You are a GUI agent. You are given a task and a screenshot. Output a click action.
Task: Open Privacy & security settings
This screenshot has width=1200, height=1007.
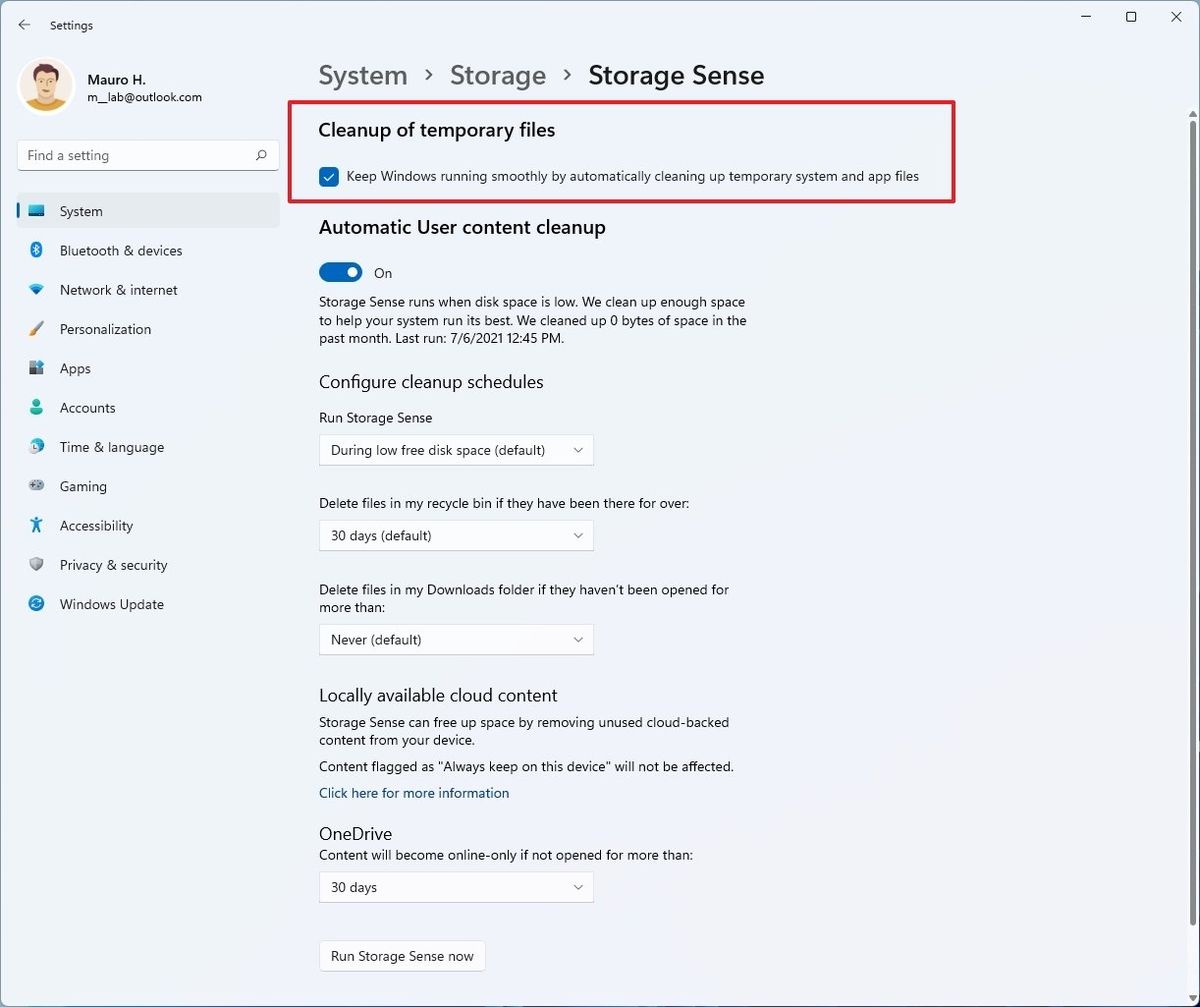113,564
